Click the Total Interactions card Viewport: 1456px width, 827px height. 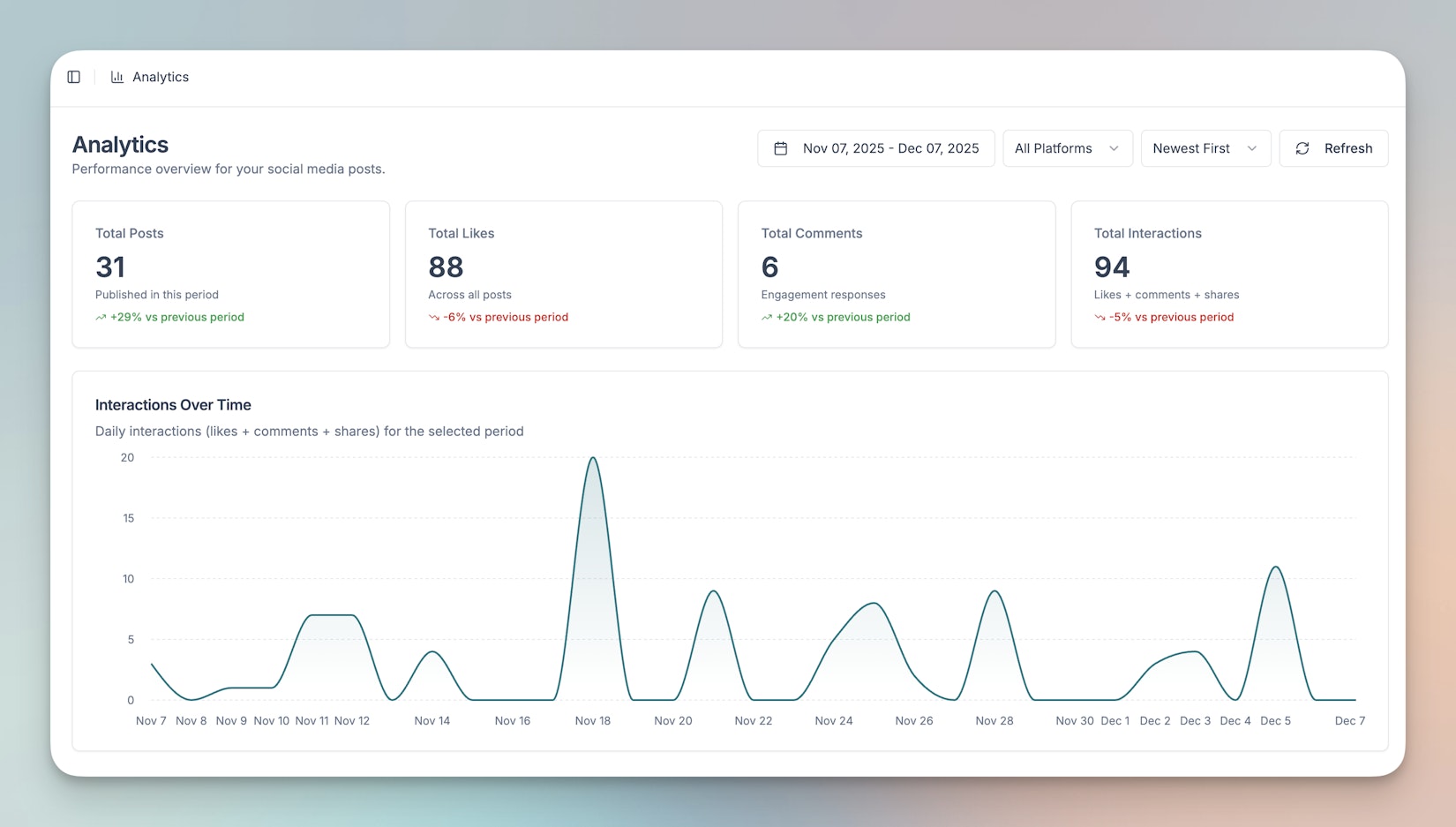[x=1228, y=274]
